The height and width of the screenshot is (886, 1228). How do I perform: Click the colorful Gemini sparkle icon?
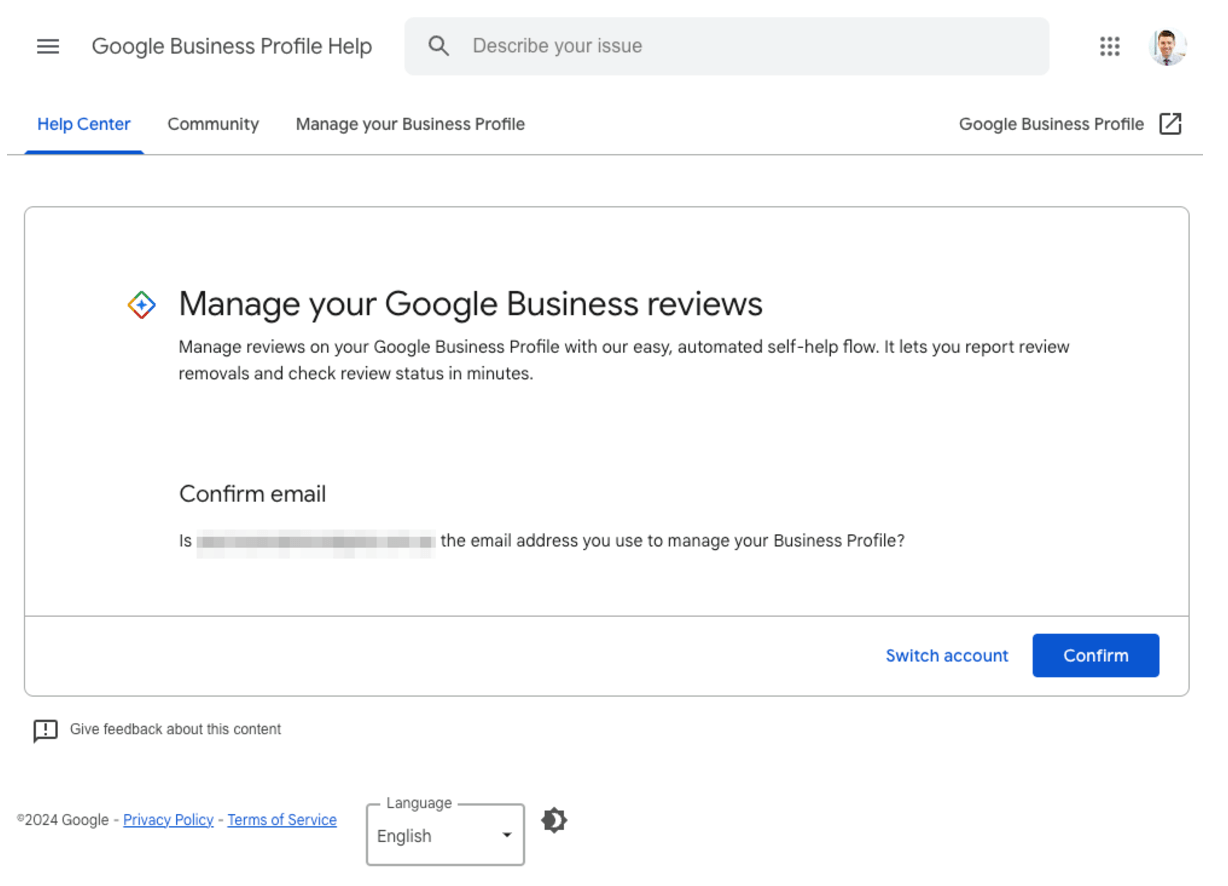click(142, 305)
